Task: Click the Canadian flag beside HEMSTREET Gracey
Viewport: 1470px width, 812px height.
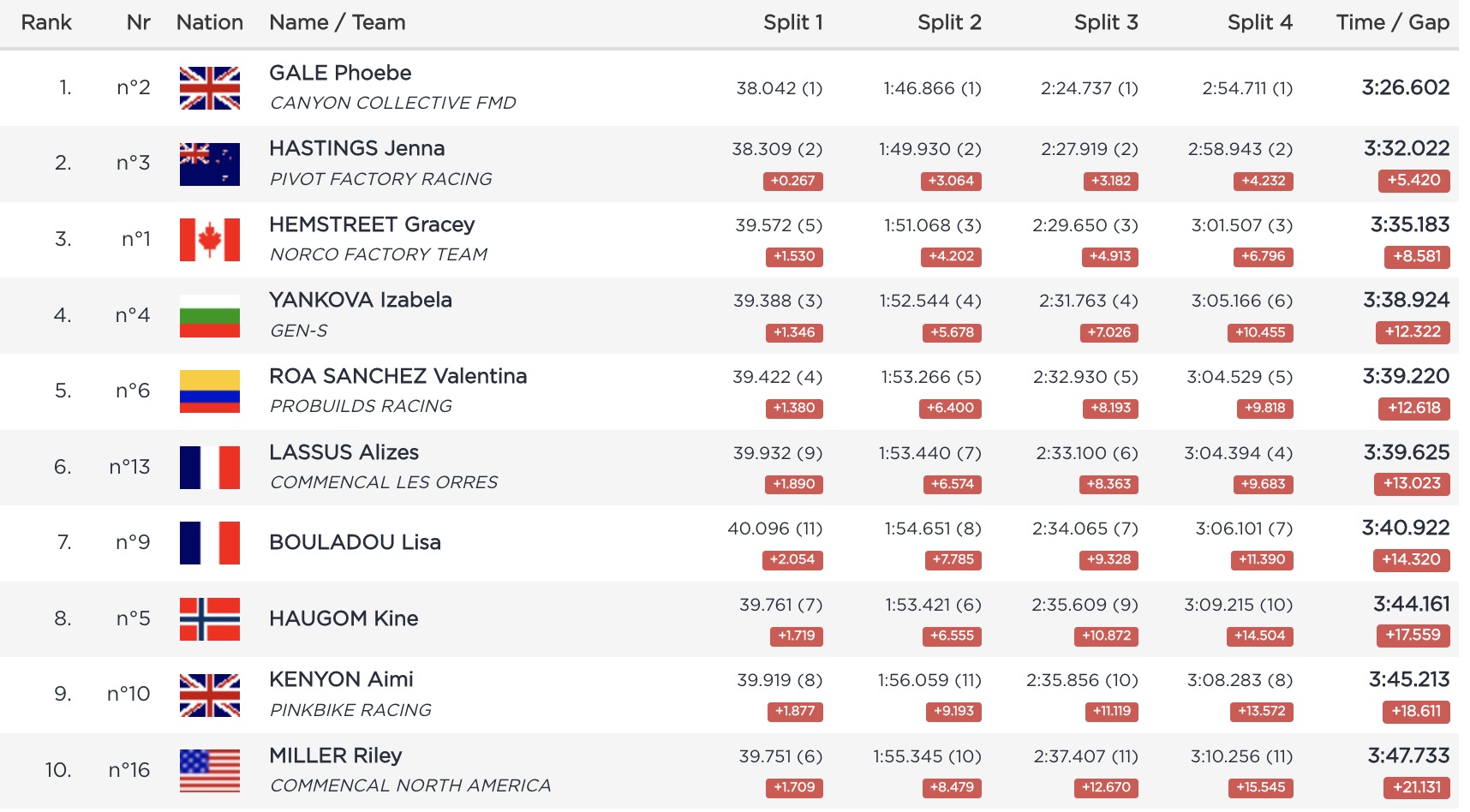Action: [209, 239]
